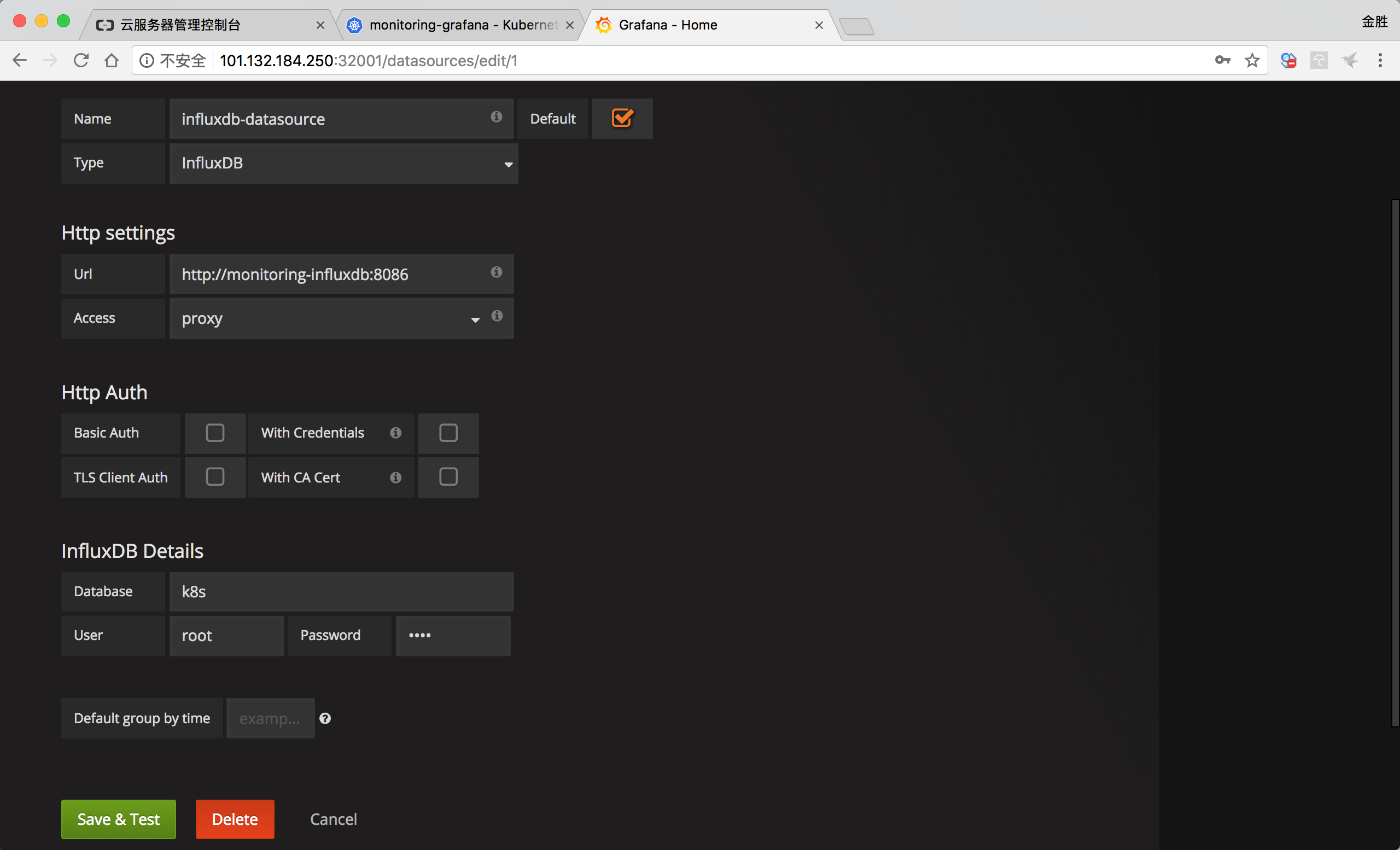The image size is (1400, 850).
Task: Go to the browser home page
Action: [x=112, y=60]
